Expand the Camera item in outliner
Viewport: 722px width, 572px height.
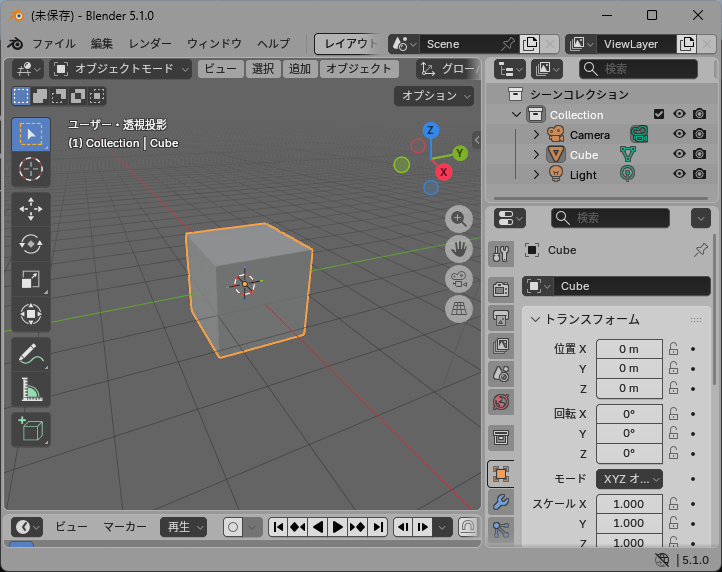(535, 135)
